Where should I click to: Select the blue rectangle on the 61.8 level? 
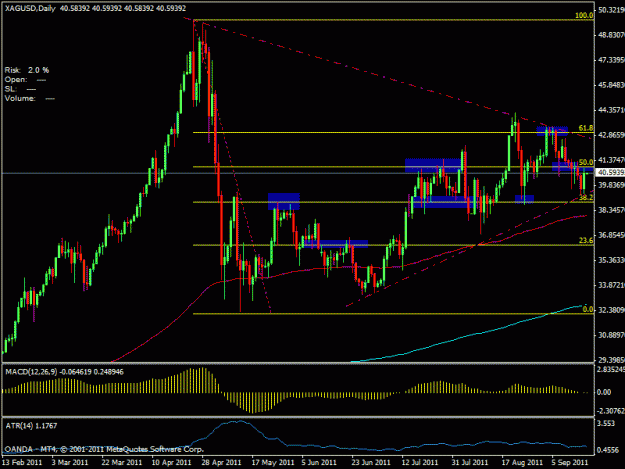[552, 131]
